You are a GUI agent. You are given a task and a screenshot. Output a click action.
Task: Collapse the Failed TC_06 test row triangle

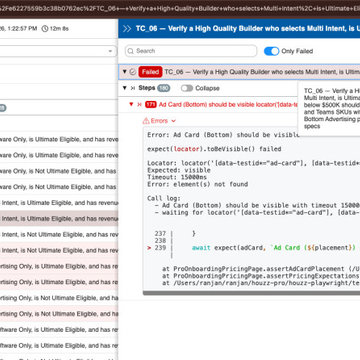[124, 72]
